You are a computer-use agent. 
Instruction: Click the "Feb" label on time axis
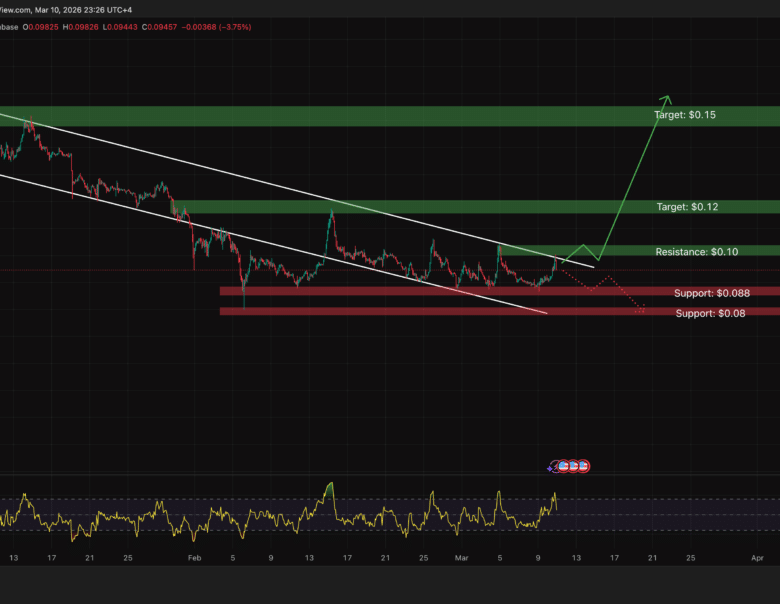195,557
